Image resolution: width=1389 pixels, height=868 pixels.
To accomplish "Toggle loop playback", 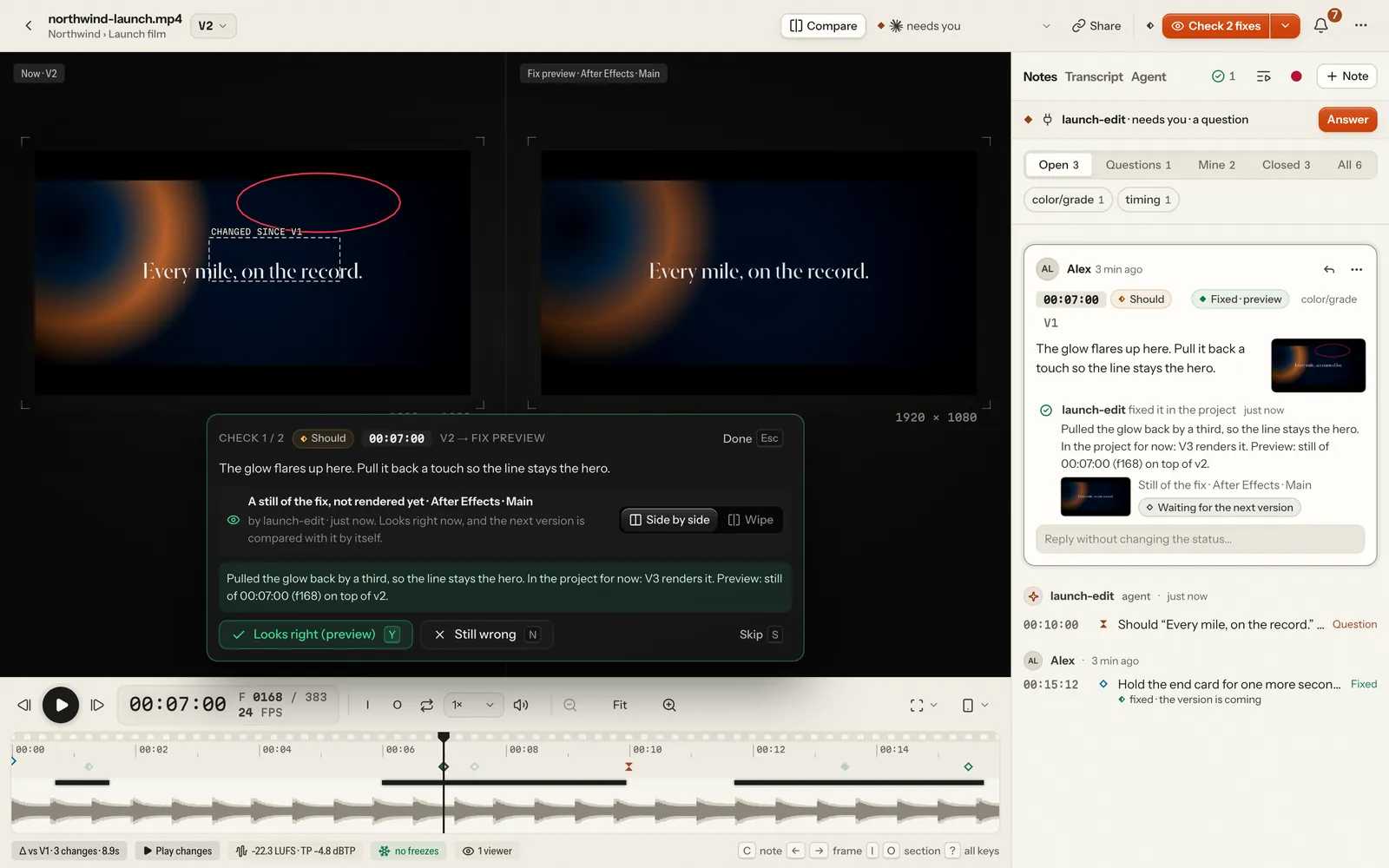I will point(426,705).
